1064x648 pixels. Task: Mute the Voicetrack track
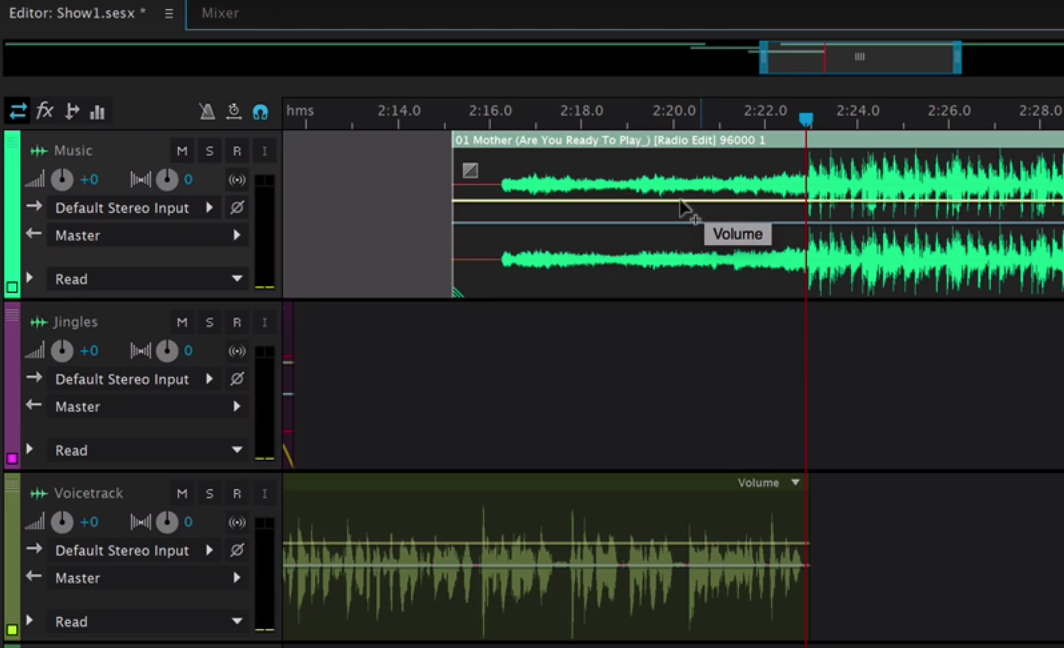click(182, 493)
